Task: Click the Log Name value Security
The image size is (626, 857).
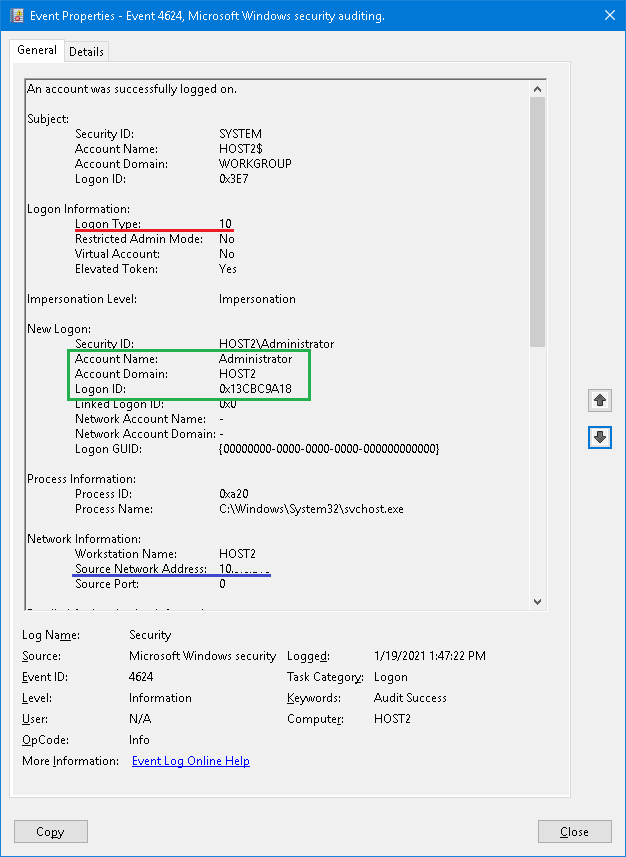Action: (150, 635)
